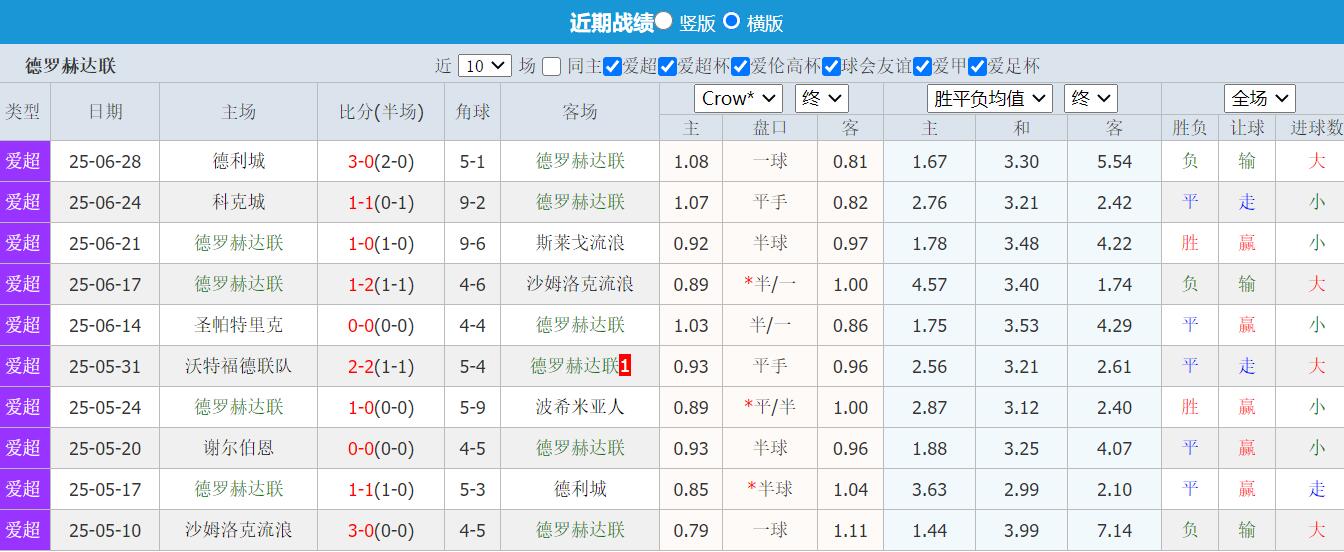Click the 爱超 league label for 25-05-10

(x=24, y=530)
